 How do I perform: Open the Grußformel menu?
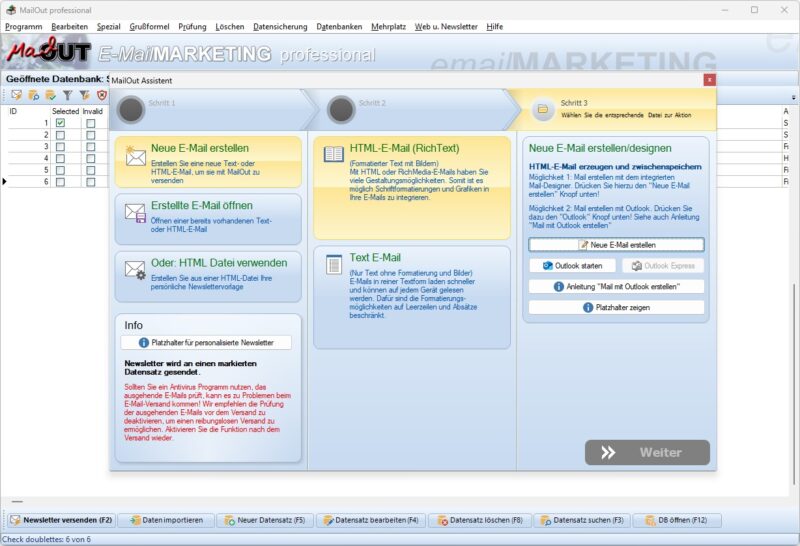click(x=149, y=27)
